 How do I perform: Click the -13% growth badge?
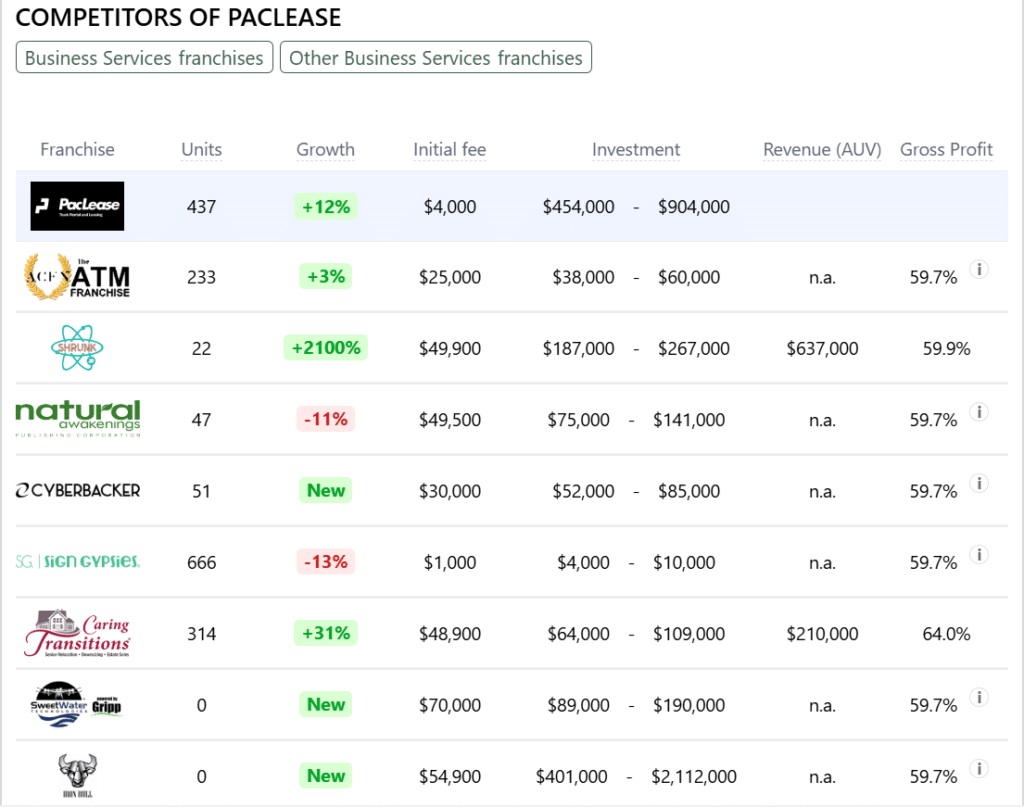pos(325,562)
